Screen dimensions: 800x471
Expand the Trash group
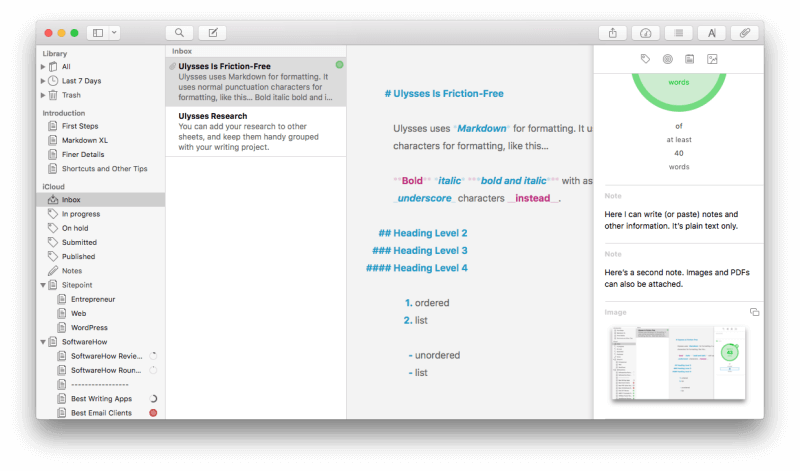pyautogui.click(x=43, y=95)
